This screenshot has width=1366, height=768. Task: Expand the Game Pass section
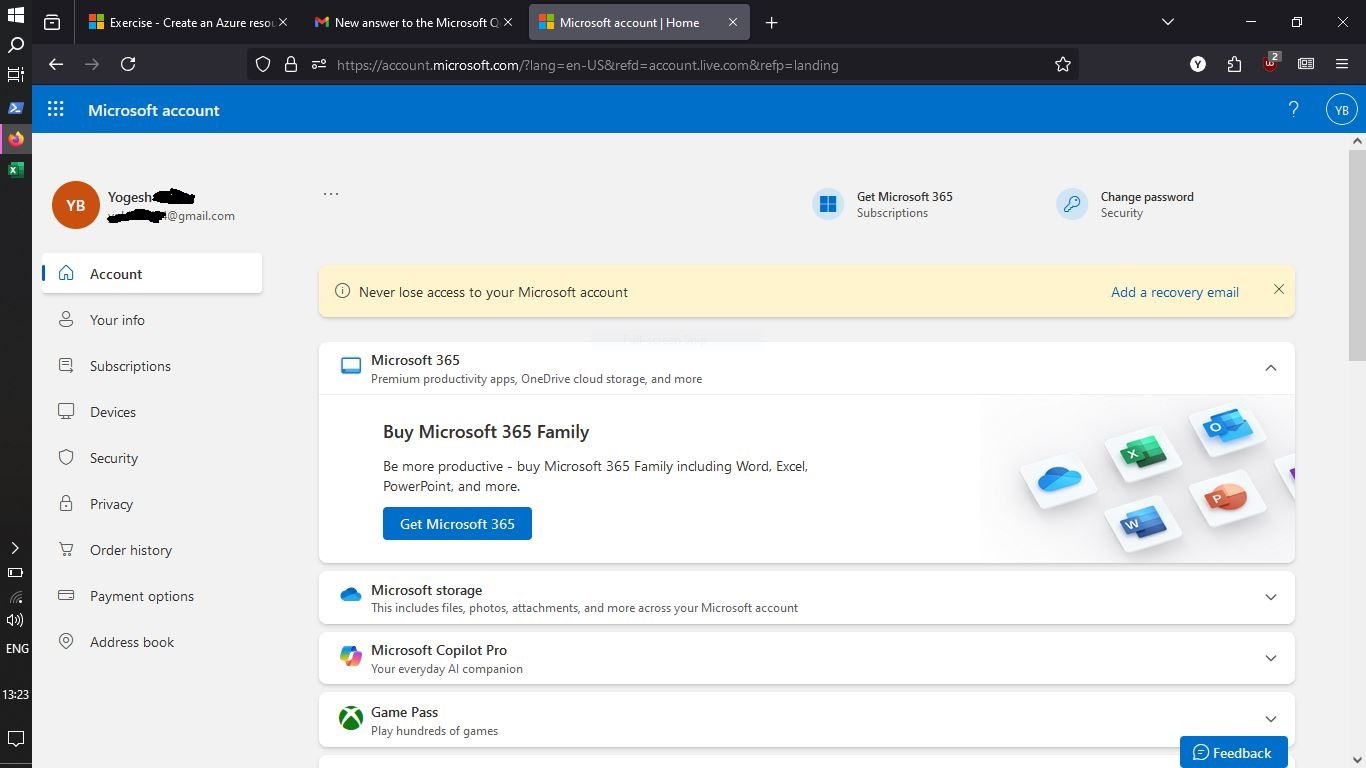[1271, 719]
